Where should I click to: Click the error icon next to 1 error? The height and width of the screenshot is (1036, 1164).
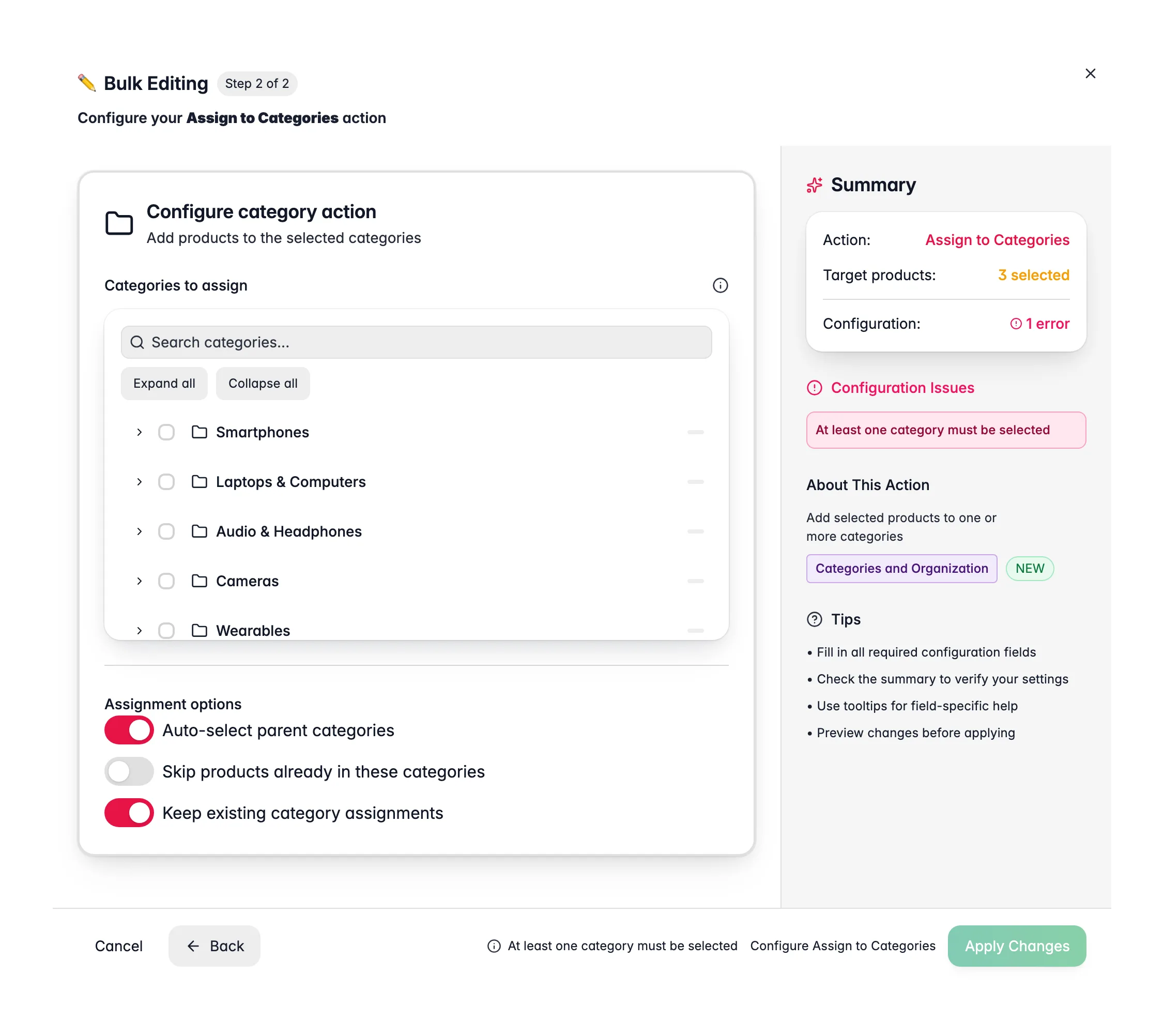[1015, 324]
